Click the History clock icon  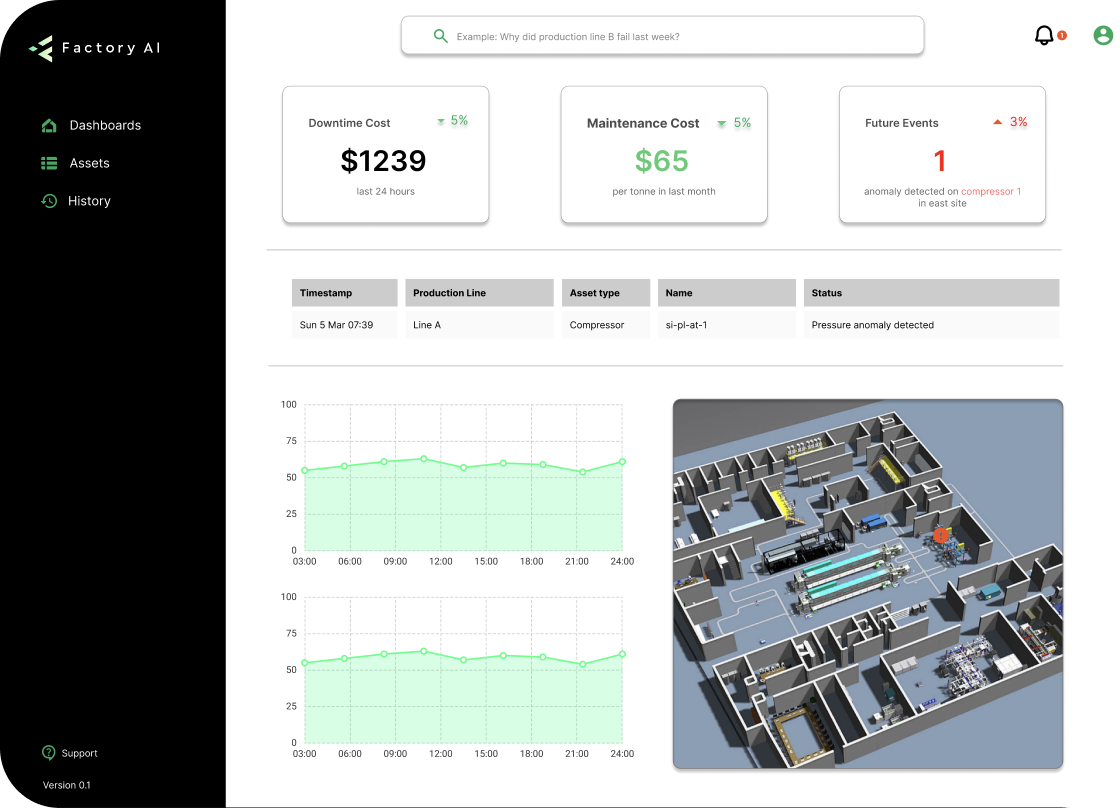coord(49,201)
